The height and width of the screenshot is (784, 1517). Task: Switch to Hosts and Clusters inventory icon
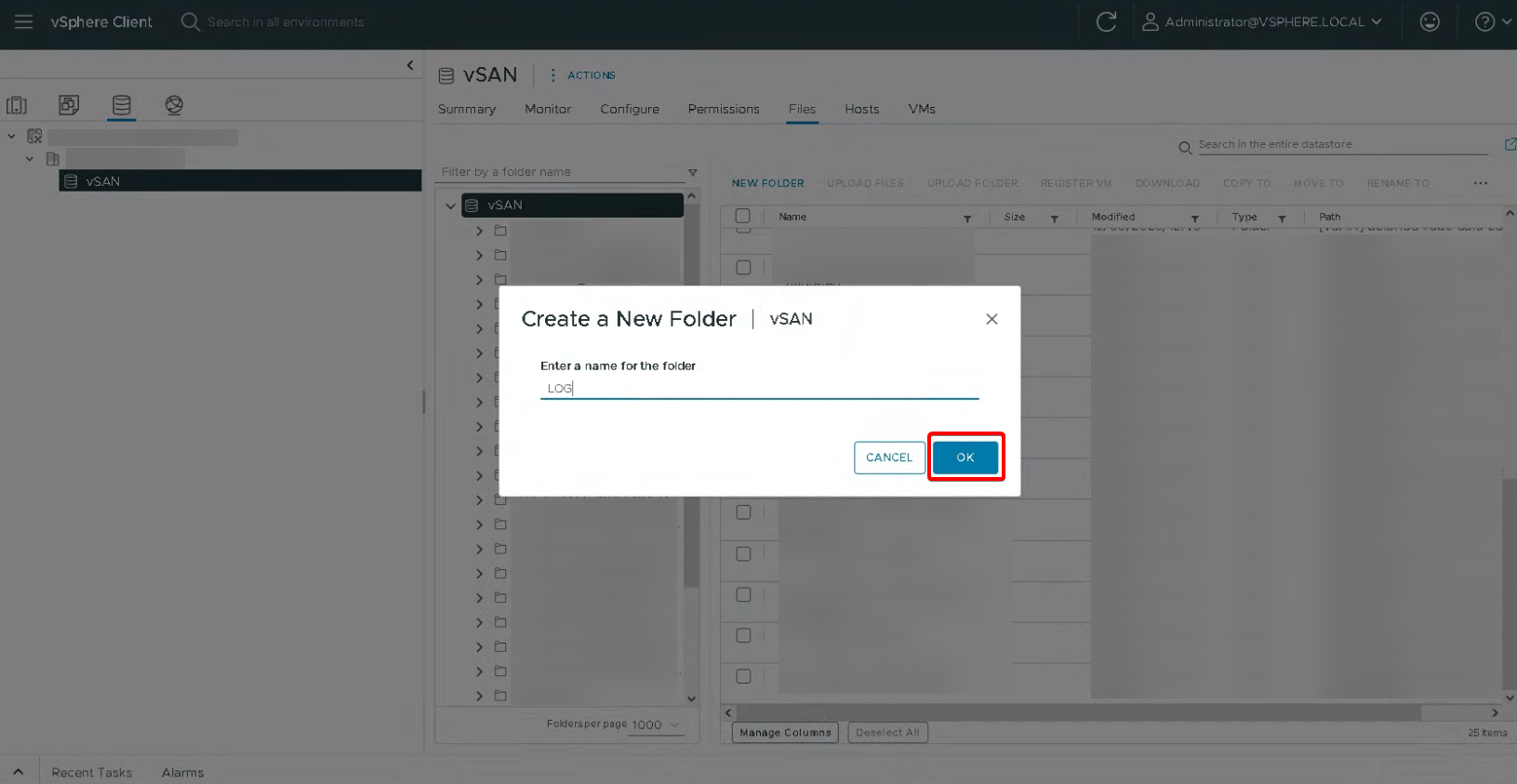17,105
